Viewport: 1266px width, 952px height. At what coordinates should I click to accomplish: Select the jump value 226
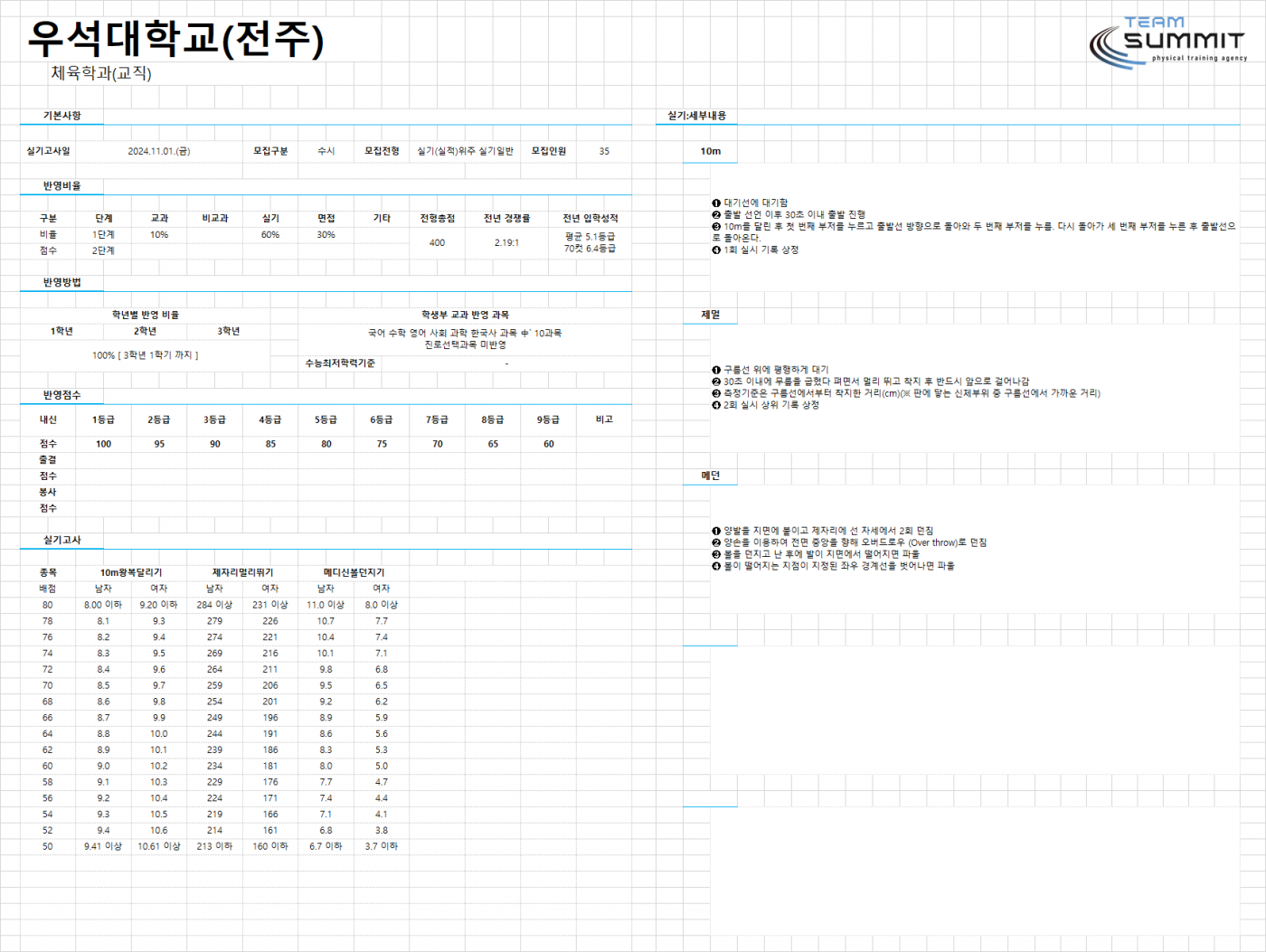click(x=270, y=622)
